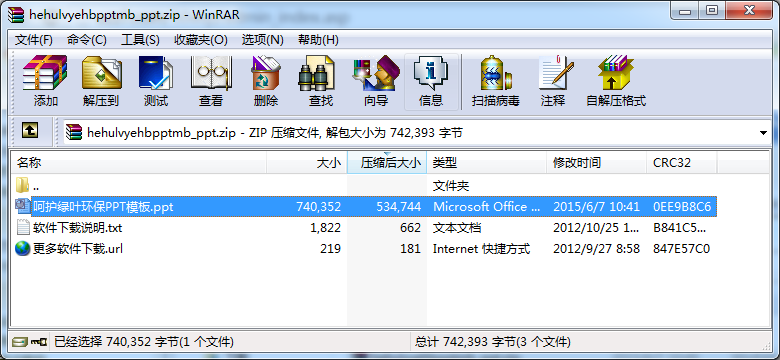The image size is (780, 360).
Task: Sort by the 修改时间 column header
Action: (x=597, y=163)
